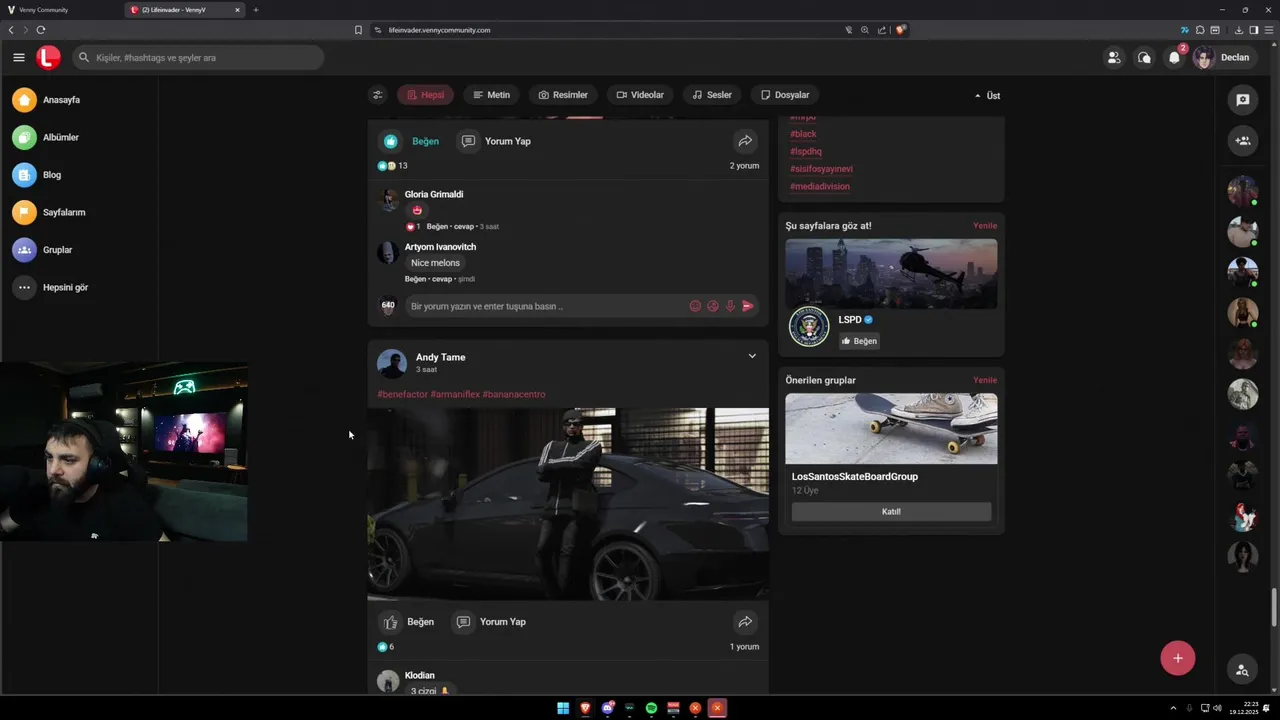Send the comment with the paper-plane icon
The width and height of the screenshot is (1280, 720).
[x=747, y=306]
